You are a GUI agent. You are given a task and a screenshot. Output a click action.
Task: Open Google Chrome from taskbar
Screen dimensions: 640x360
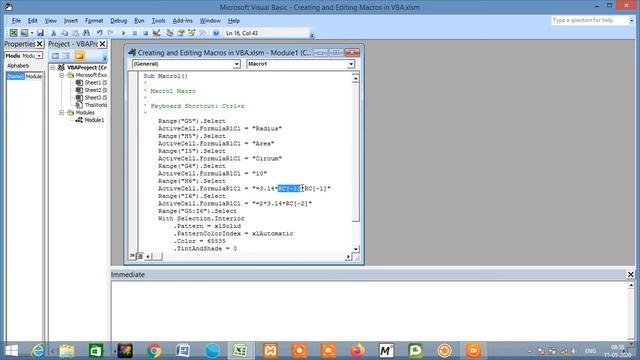coord(154,351)
